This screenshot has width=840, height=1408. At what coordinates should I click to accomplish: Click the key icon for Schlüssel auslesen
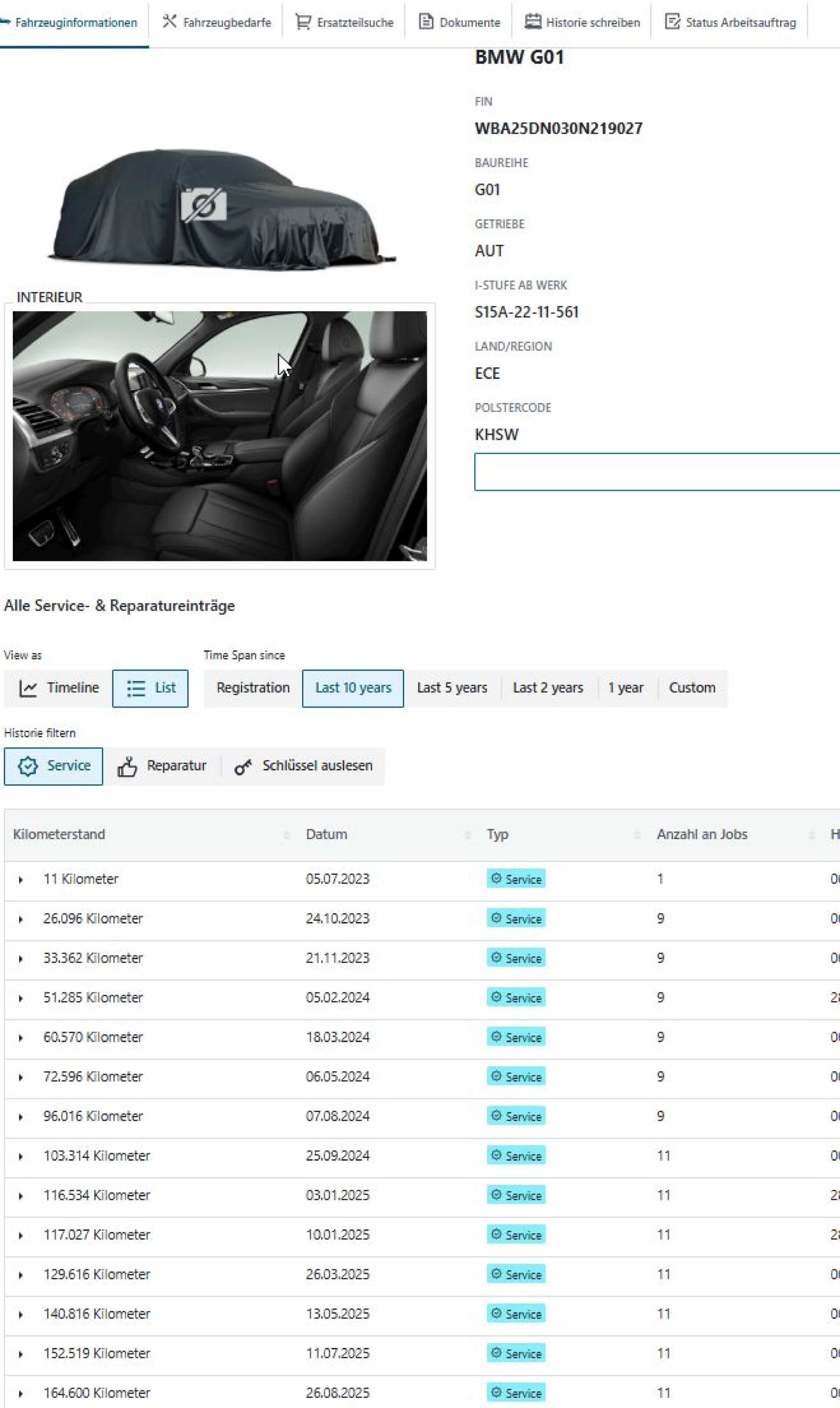pyautogui.click(x=243, y=767)
